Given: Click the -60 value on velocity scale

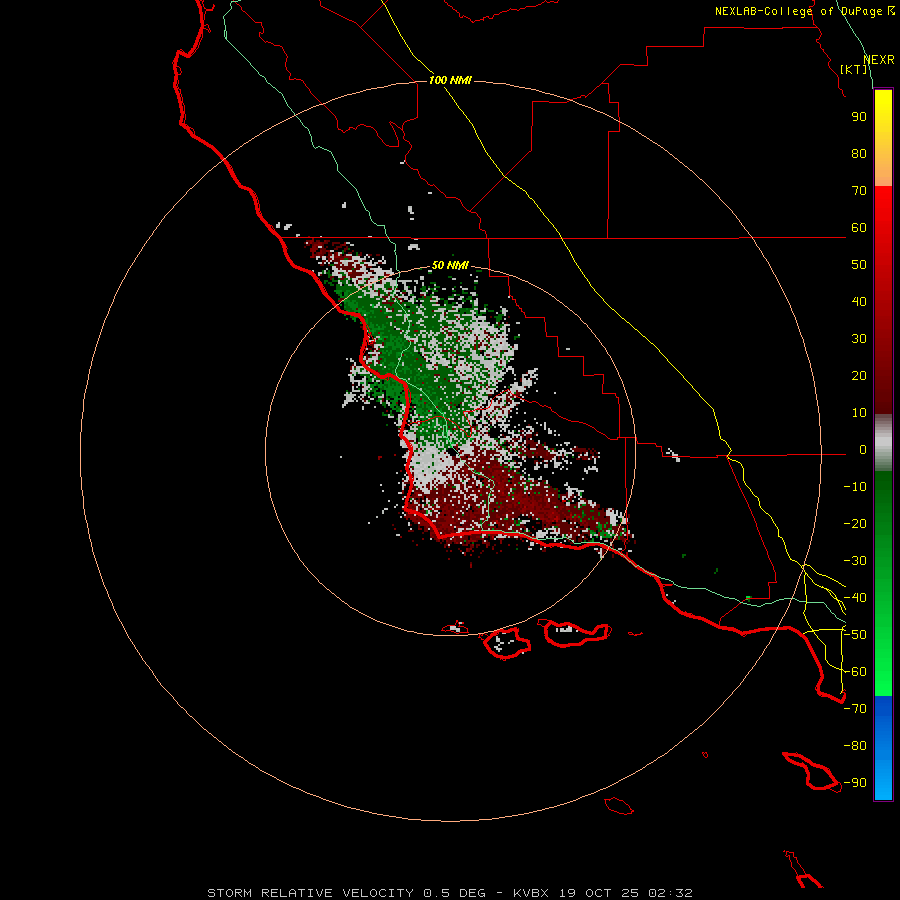Looking at the screenshot, I should tap(855, 672).
